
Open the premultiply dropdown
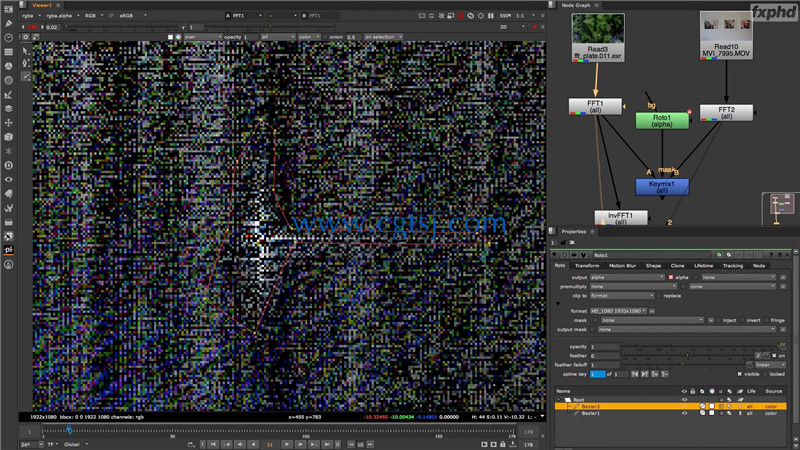(x=633, y=286)
